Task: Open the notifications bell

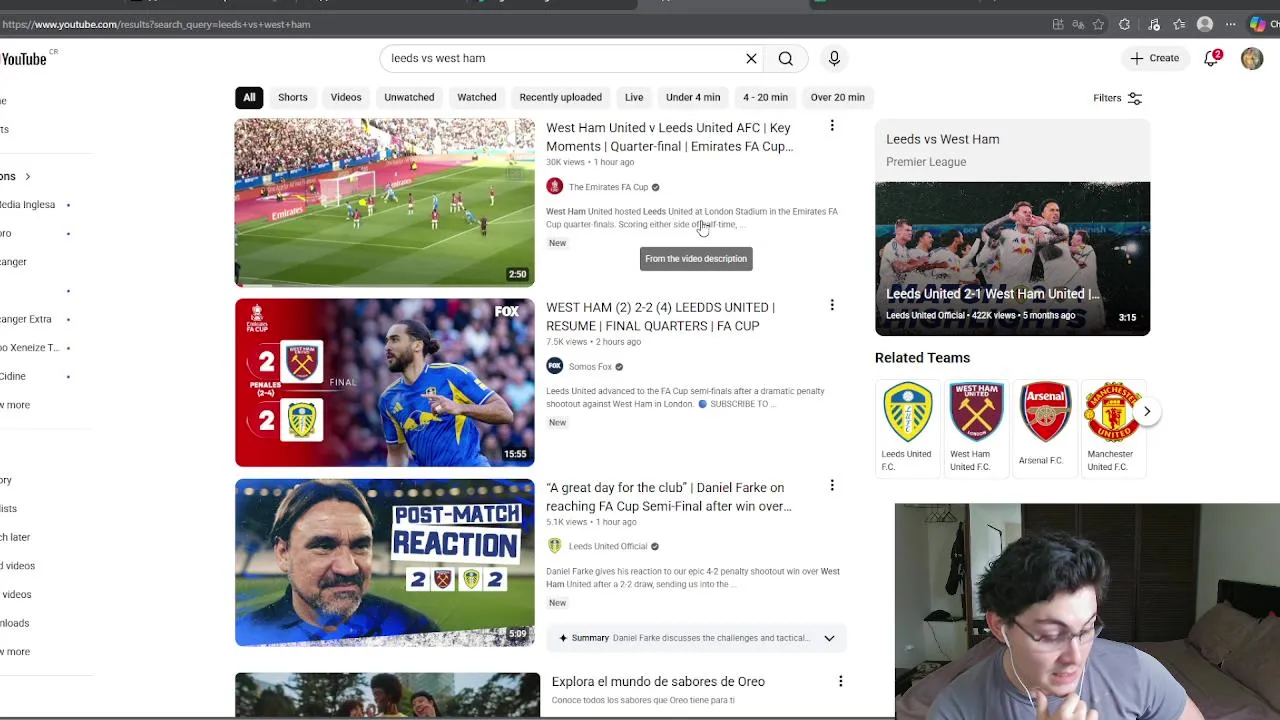Action: coord(1211,58)
